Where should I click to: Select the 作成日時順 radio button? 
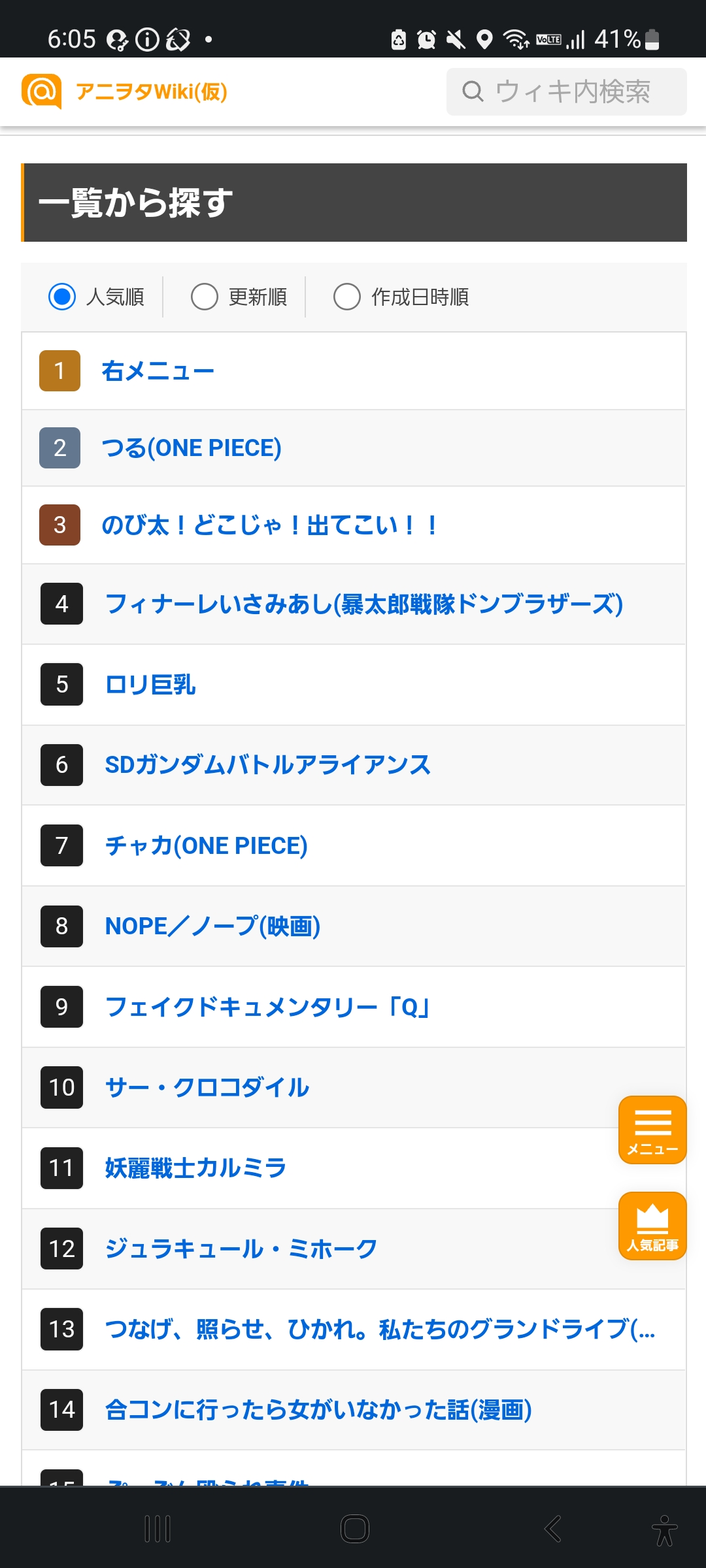tap(347, 297)
